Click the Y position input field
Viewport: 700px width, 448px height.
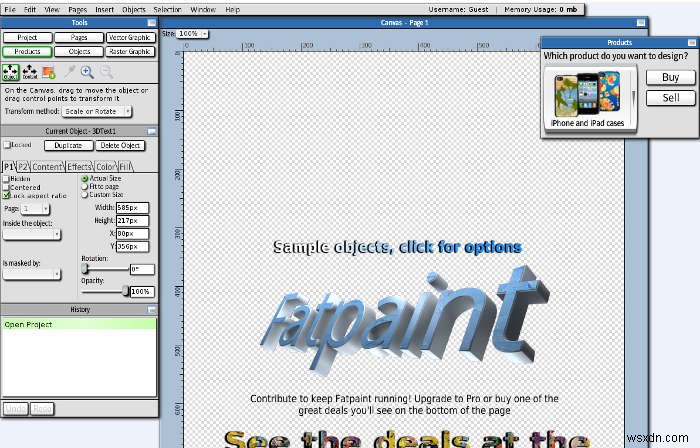pyautogui.click(x=132, y=246)
